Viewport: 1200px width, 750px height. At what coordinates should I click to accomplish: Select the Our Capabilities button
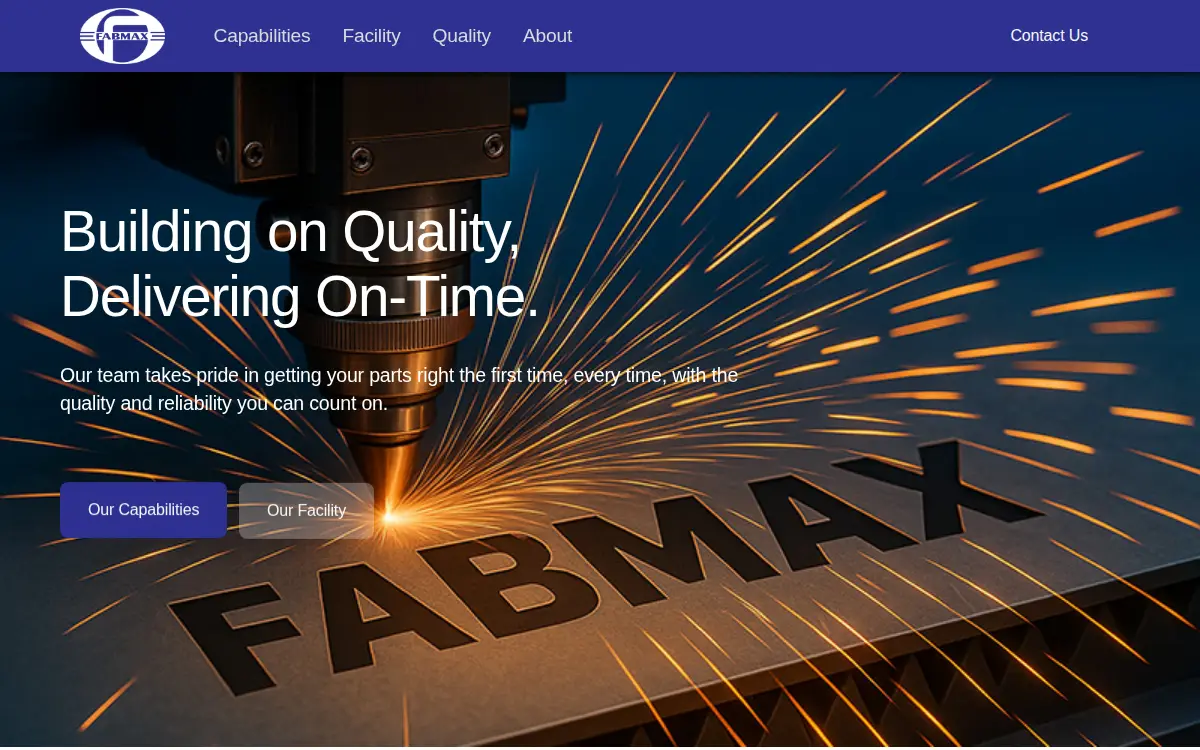[x=143, y=510]
